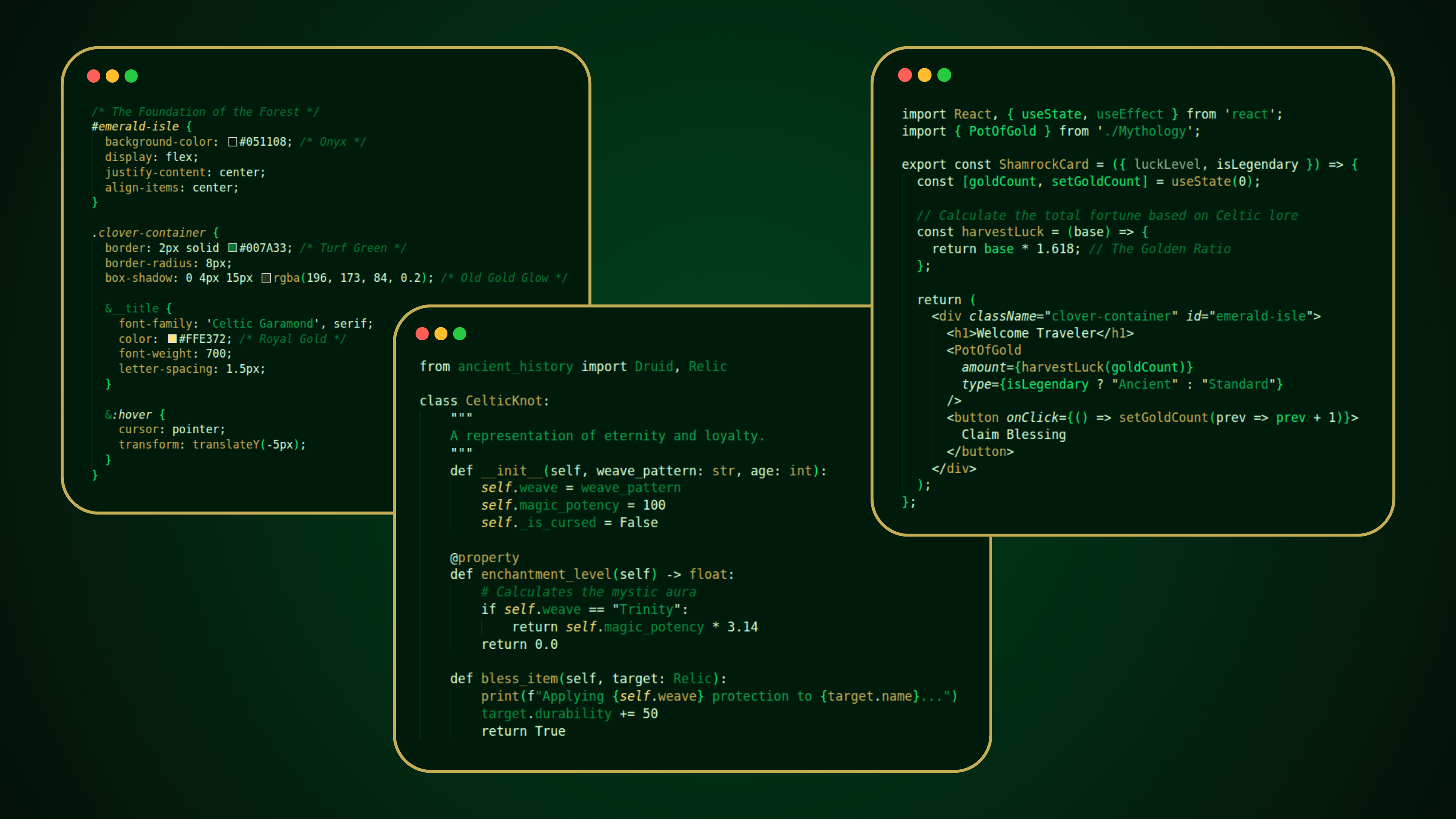Click the green dot on Python code window
Viewport: 1456px width, 819px height.
(x=460, y=334)
